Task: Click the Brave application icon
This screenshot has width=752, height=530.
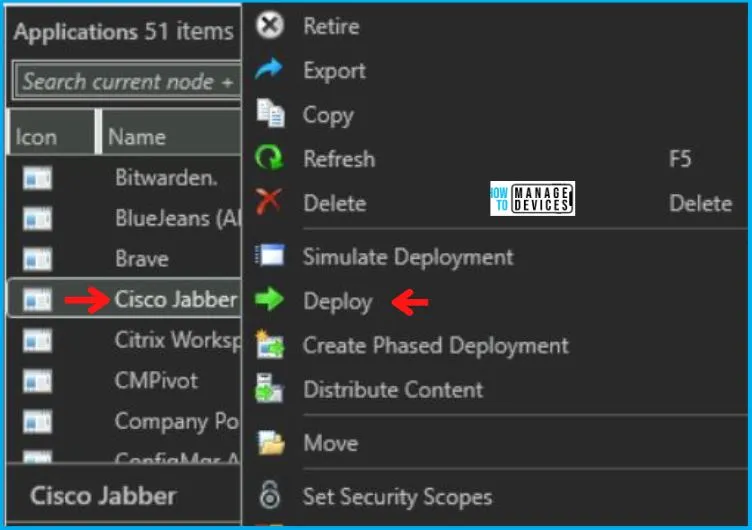Action: click(x=37, y=259)
